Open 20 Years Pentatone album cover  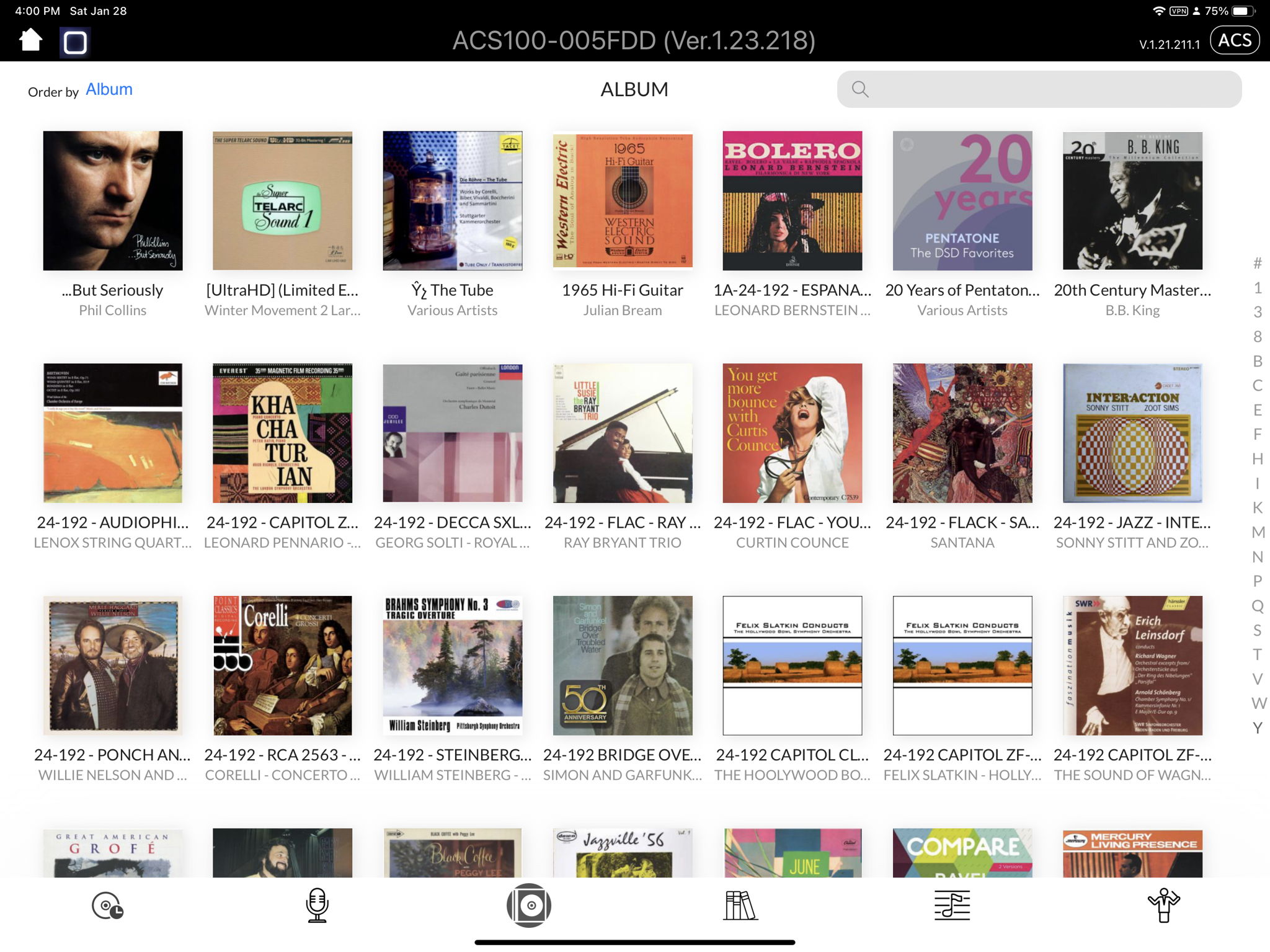click(x=962, y=200)
